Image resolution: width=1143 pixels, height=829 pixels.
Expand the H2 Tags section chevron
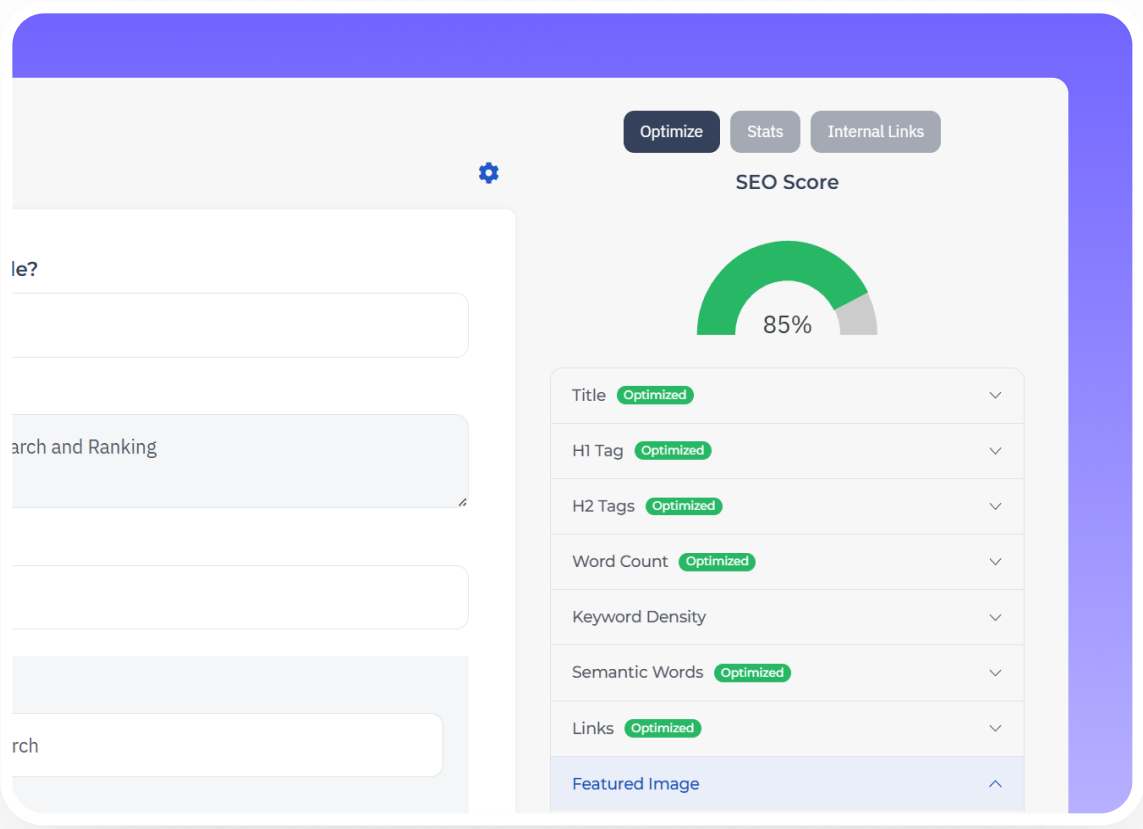[995, 506]
